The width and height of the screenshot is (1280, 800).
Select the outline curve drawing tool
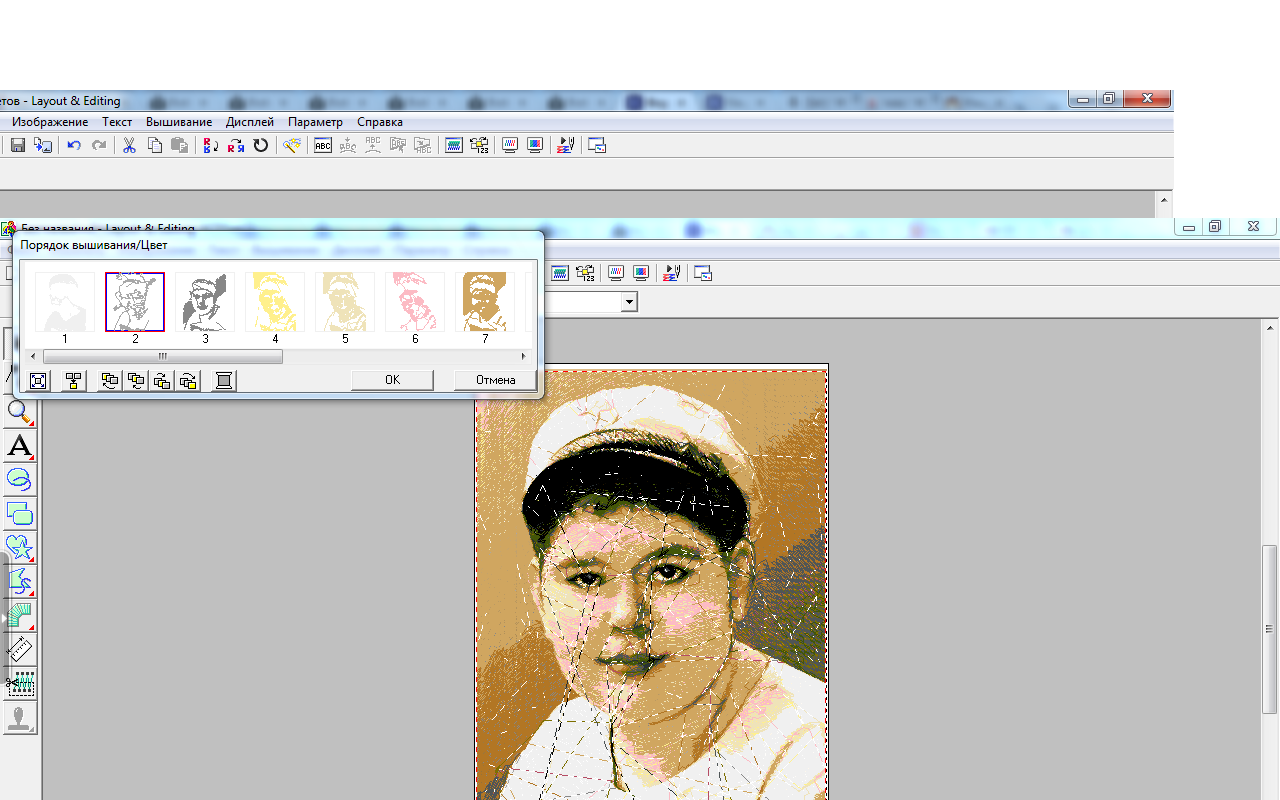point(20,582)
